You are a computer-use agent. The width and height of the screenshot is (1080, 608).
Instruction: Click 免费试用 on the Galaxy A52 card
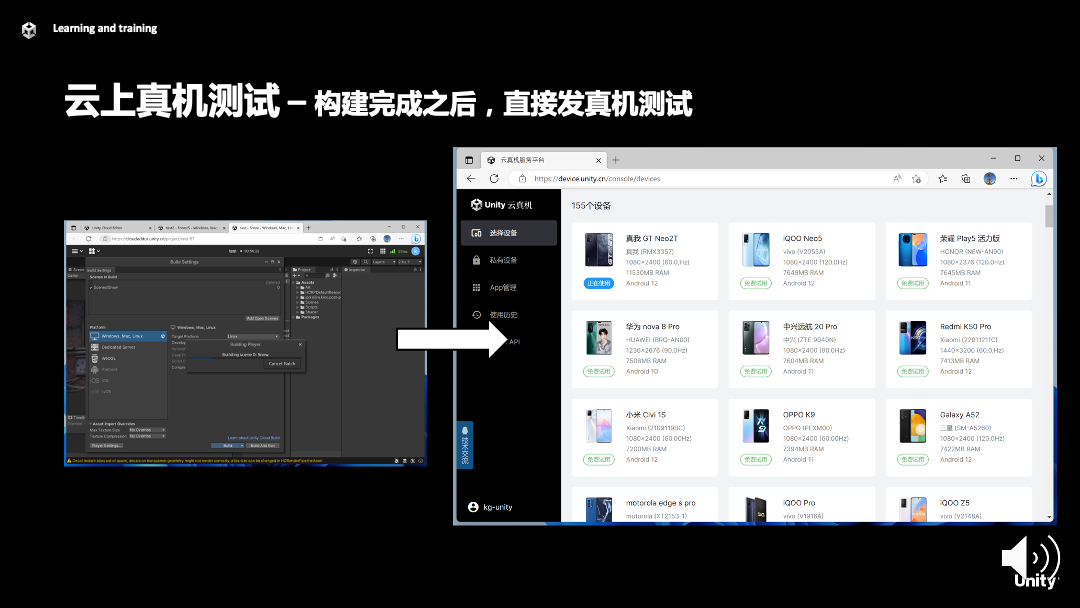point(913,459)
